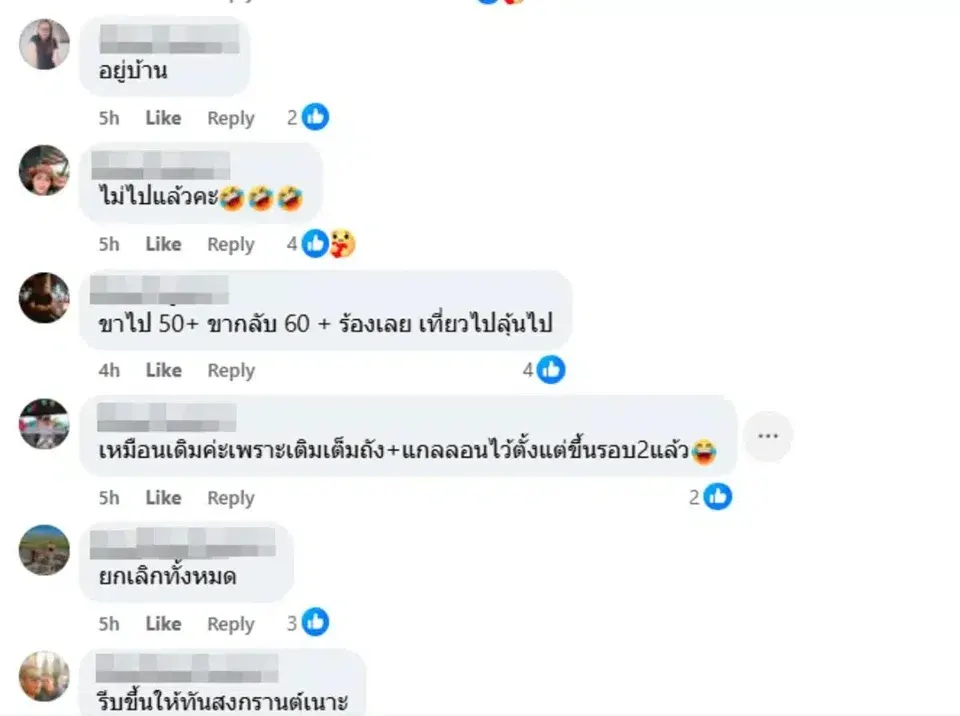Open the 4h timestamp link on ขาไป 50+ comment

(x=109, y=371)
